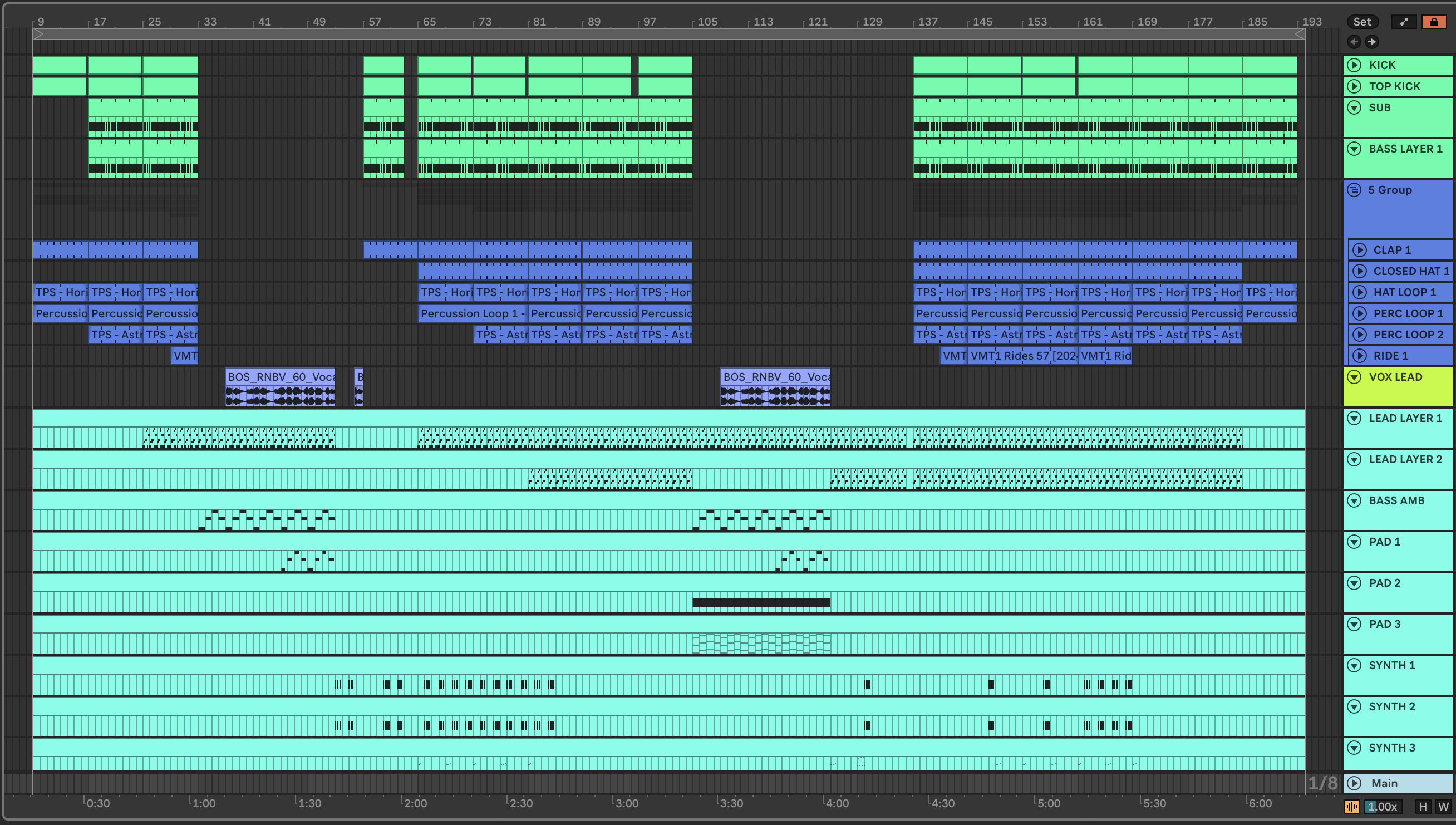Viewport: 1456px width, 825px height.
Task: Click the Set locator button
Action: 1362,22
